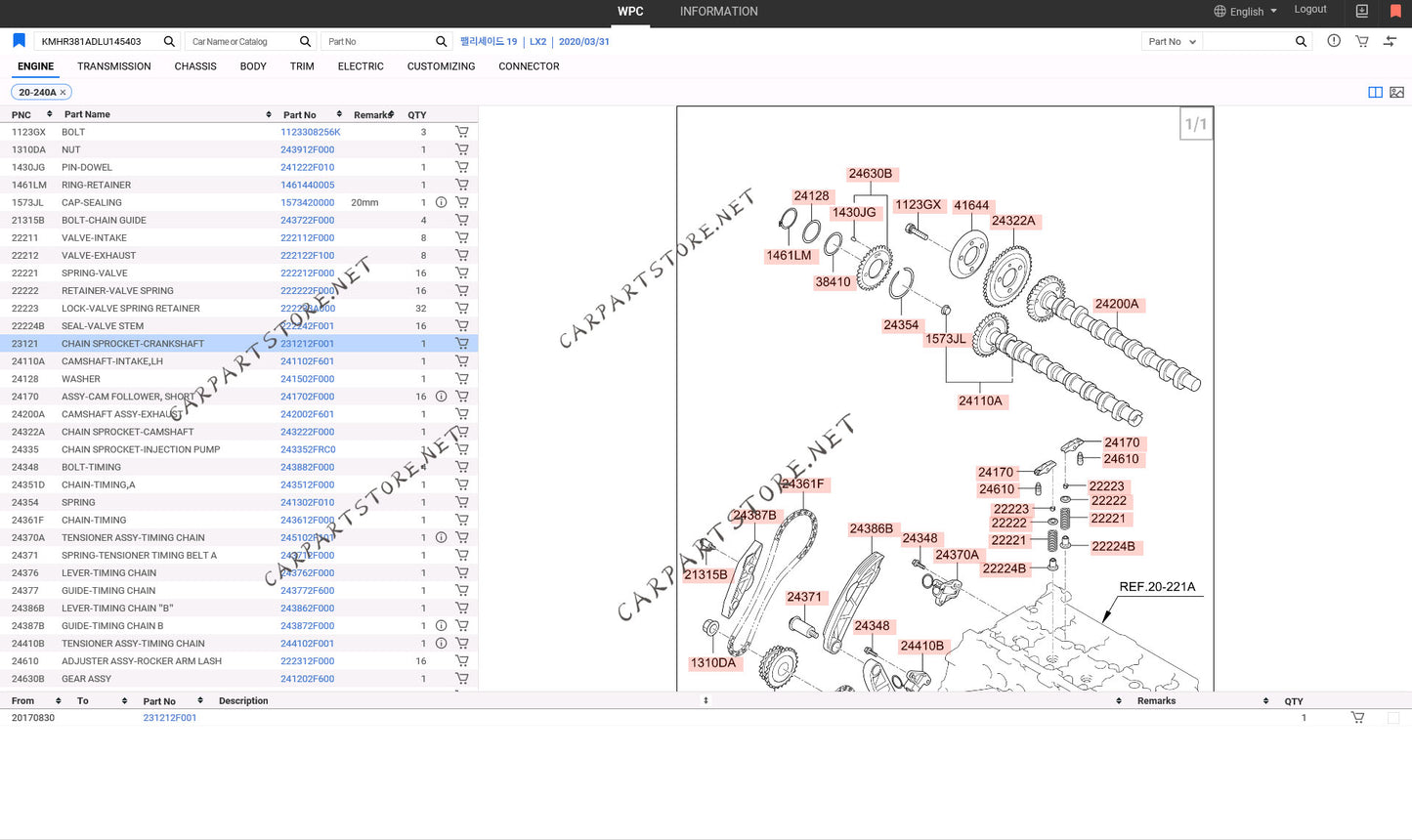Screen dimensions: 1412x840
Task: Switch to the TRANSMISSION tab
Action: click(x=113, y=66)
